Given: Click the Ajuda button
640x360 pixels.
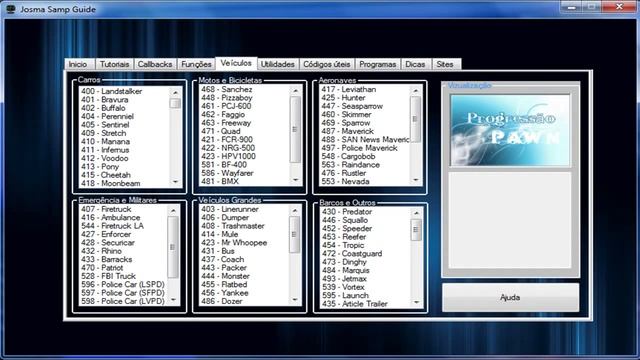Looking at the screenshot, I should tap(510, 298).
